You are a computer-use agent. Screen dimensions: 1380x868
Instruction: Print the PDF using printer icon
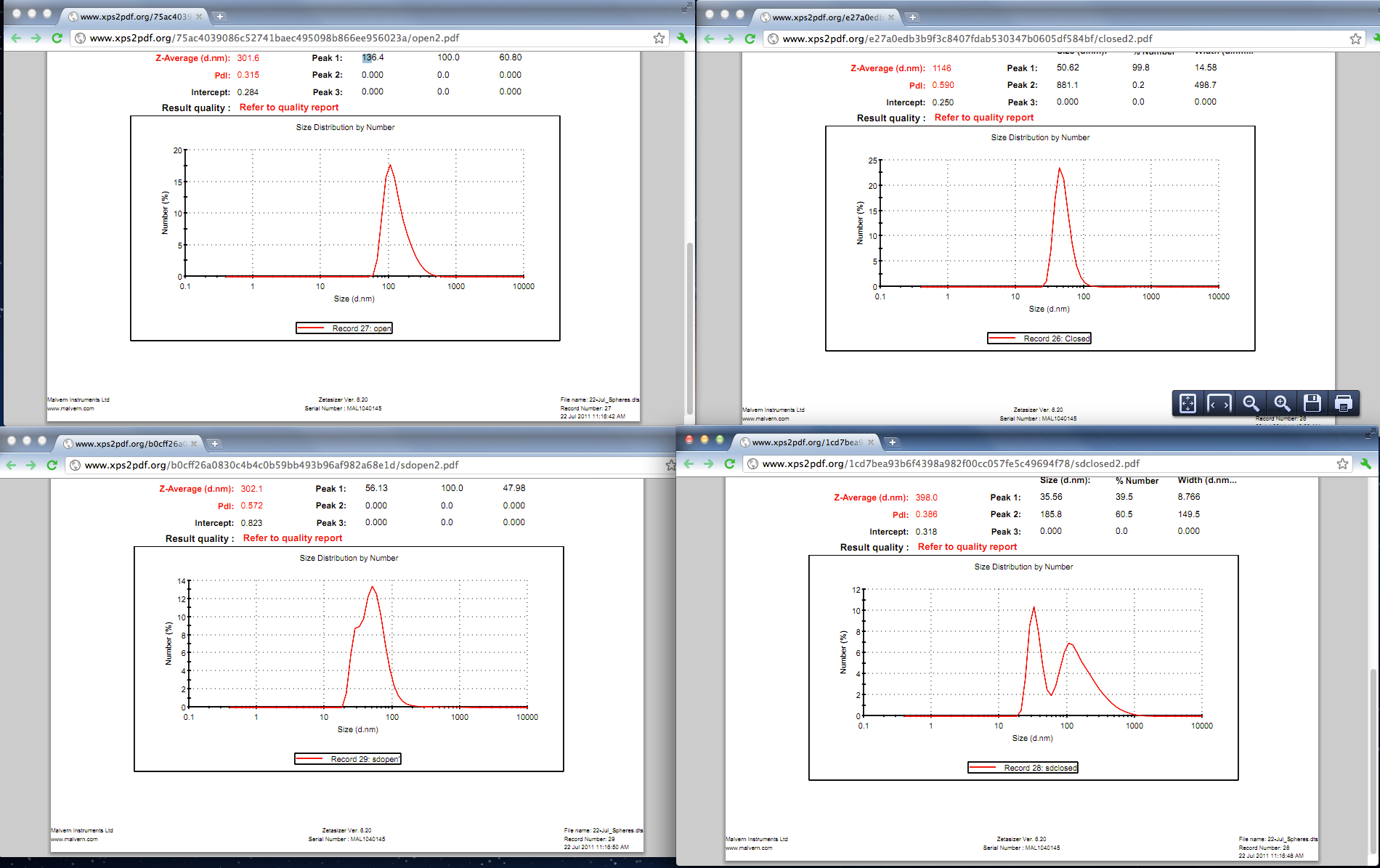pyautogui.click(x=1344, y=403)
